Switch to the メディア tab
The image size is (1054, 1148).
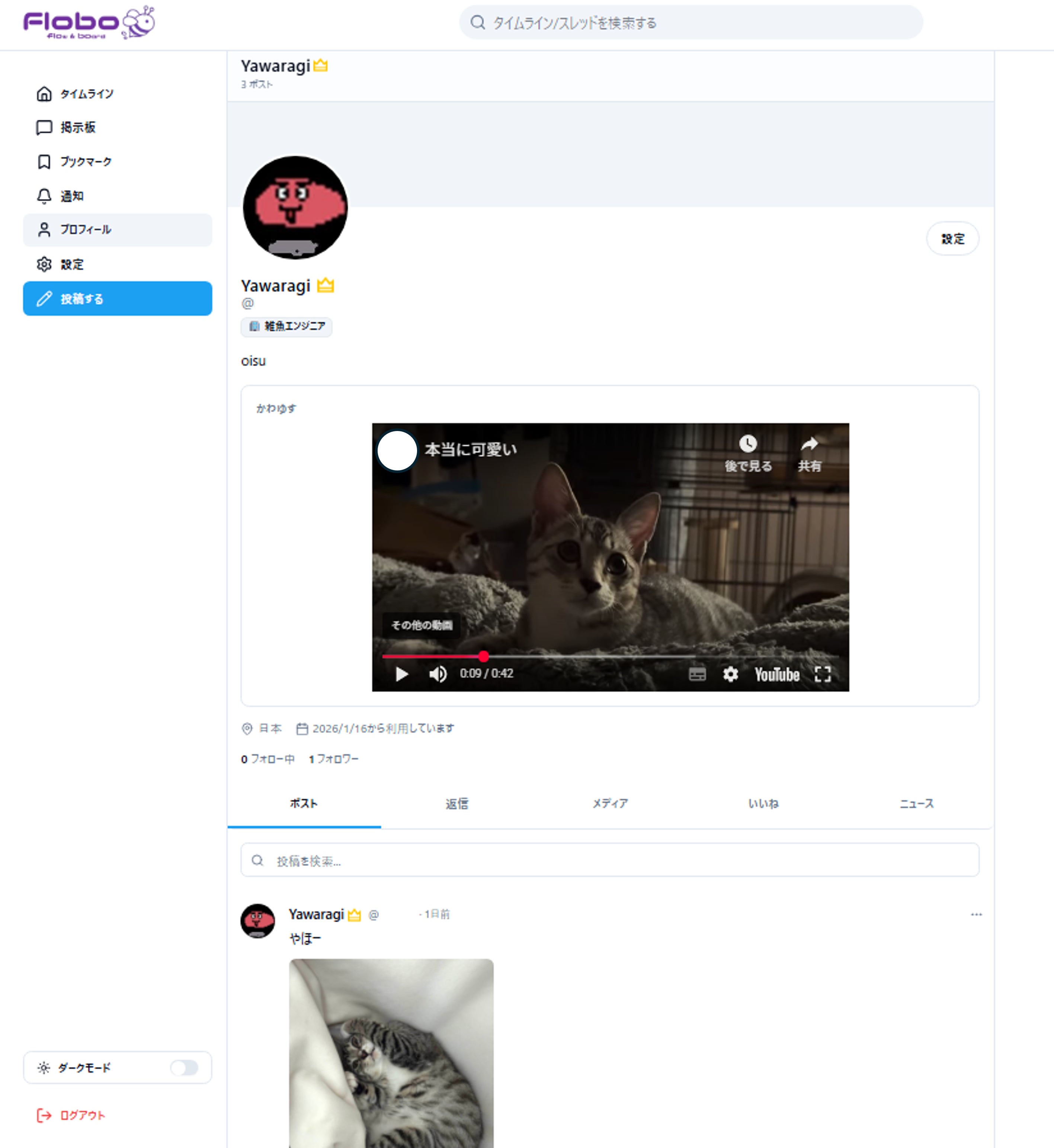610,804
